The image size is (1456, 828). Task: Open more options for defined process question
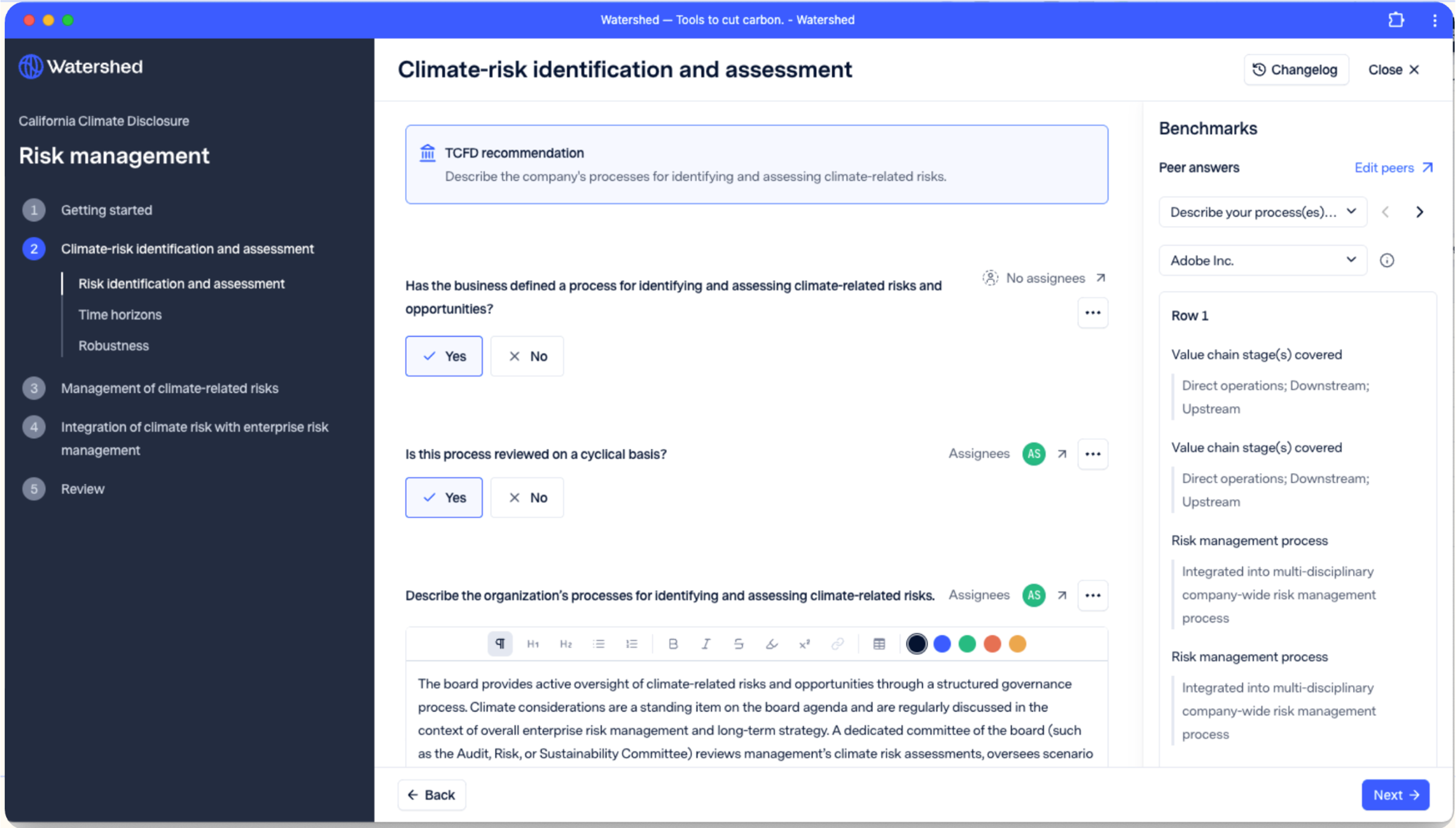(1093, 313)
